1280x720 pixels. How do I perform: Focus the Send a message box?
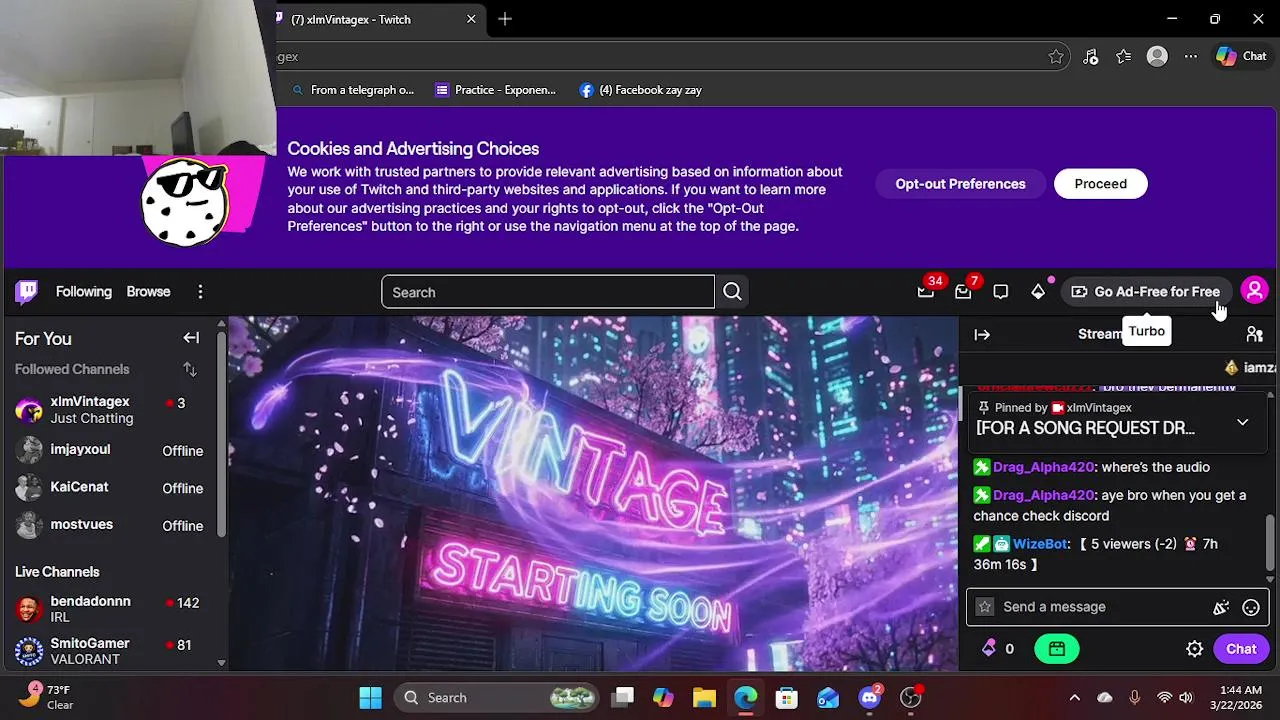pyautogui.click(x=1116, y=607)
